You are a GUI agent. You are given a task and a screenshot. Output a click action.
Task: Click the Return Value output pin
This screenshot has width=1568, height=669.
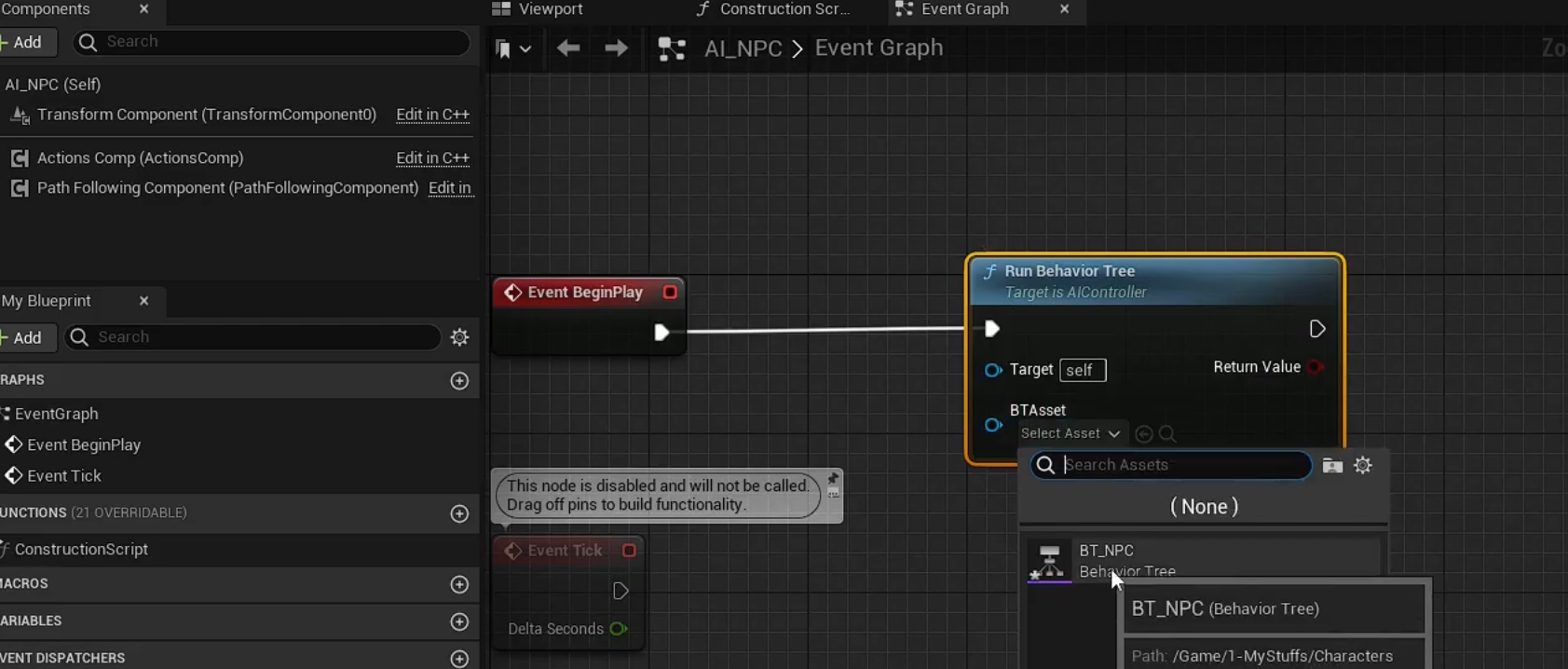tap(1315, 367)
